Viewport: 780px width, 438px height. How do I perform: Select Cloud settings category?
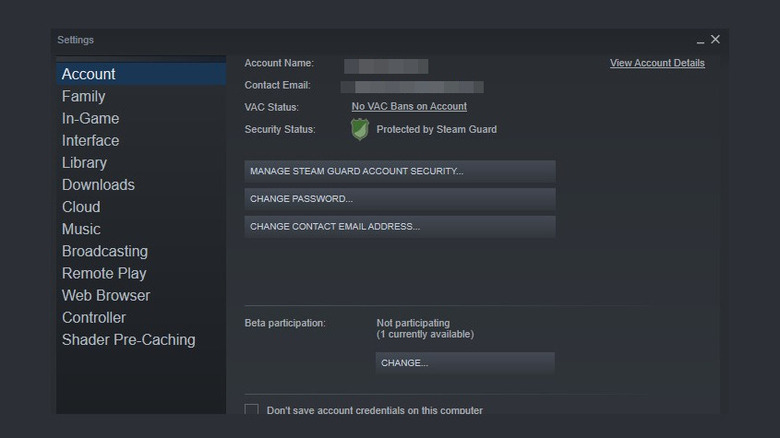click(81, 207)
